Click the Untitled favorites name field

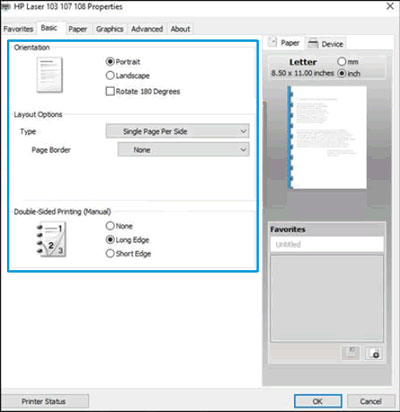point(327,244)
